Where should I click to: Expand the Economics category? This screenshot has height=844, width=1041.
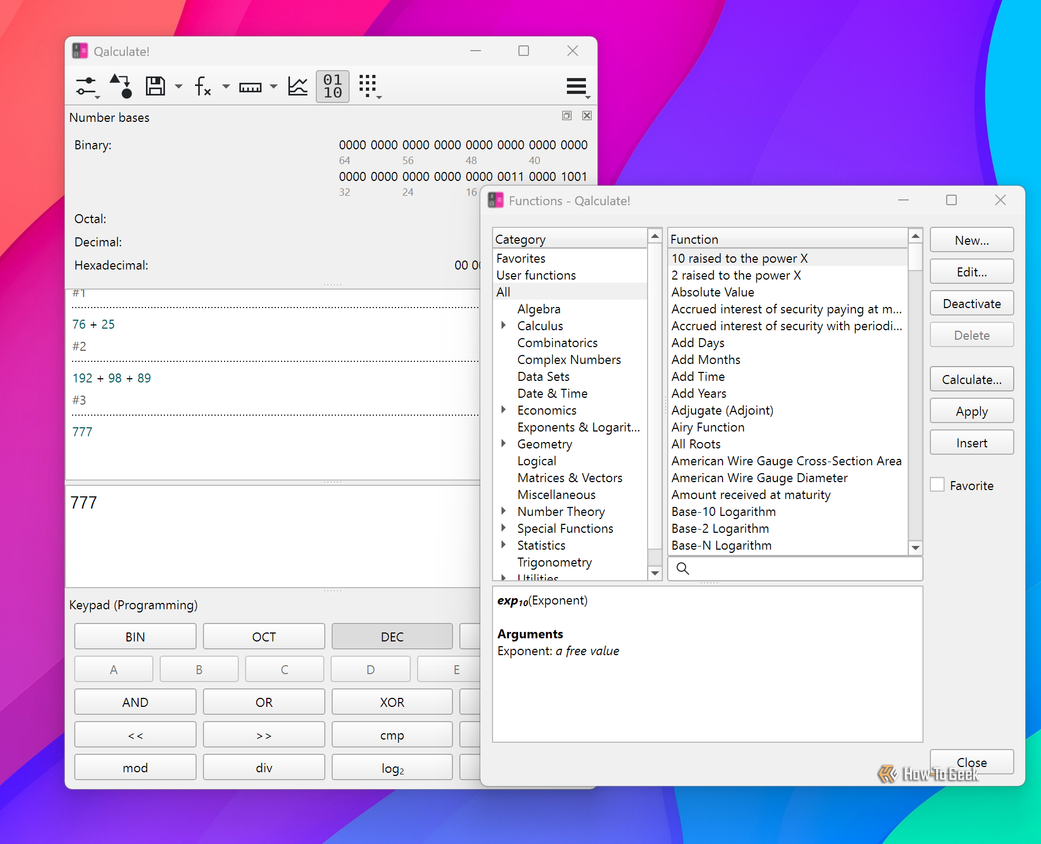click(x=503, y=410)
